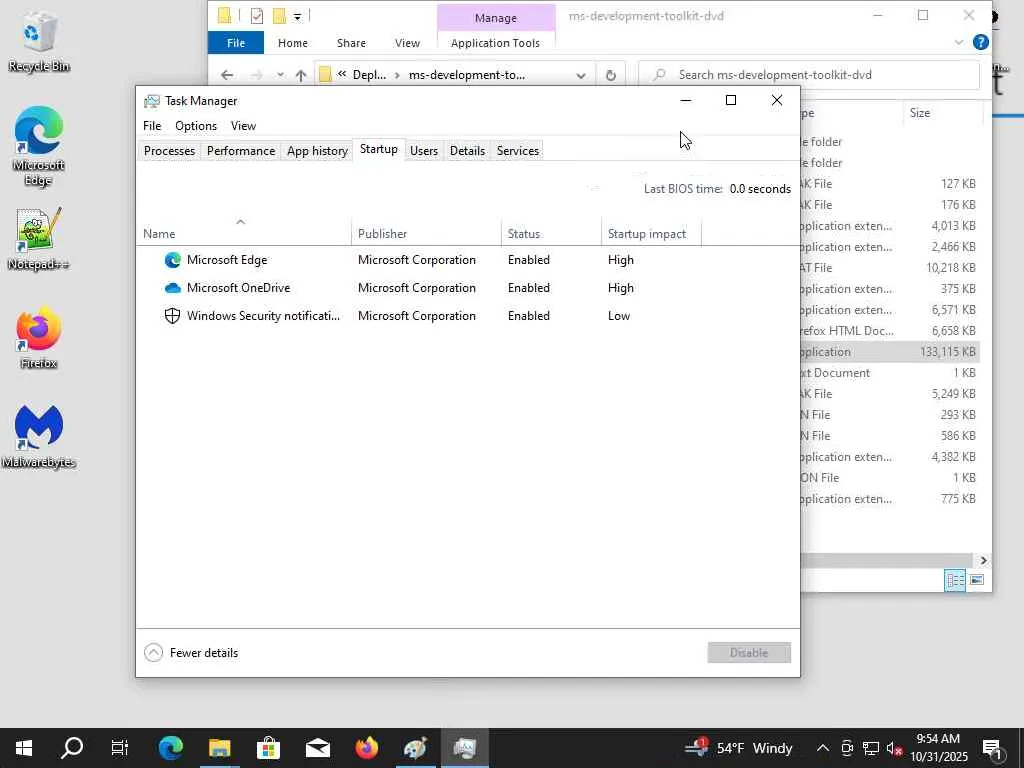
Task: Select the 10,218 KB file row
Action: pyautogui.click(x=889, y=268)
